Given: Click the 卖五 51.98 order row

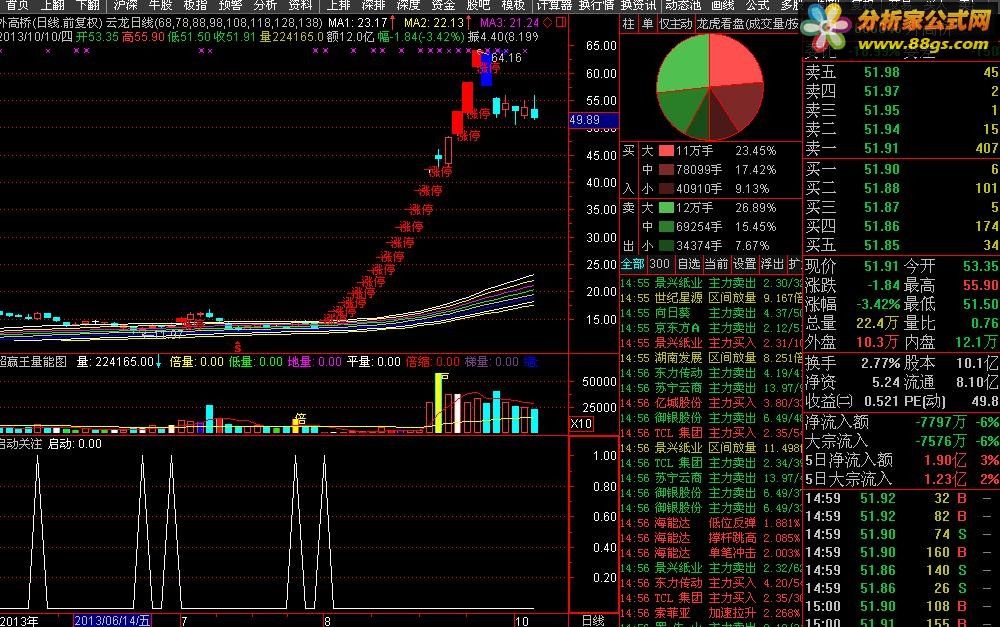Looking at the screenshot, I should [x=901, y=72].
